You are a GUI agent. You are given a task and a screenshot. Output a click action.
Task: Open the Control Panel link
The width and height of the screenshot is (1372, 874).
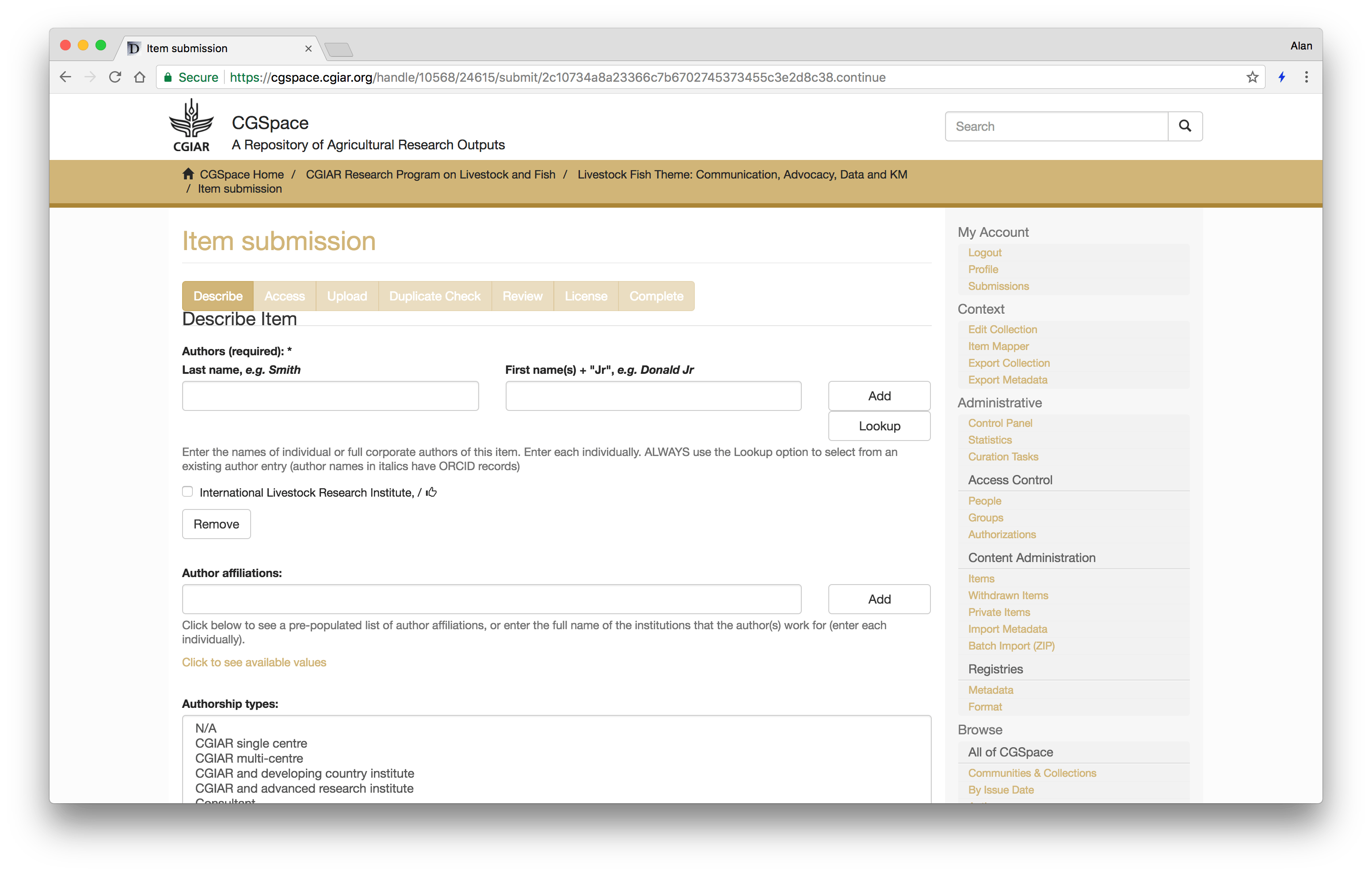click(1000, 423)
